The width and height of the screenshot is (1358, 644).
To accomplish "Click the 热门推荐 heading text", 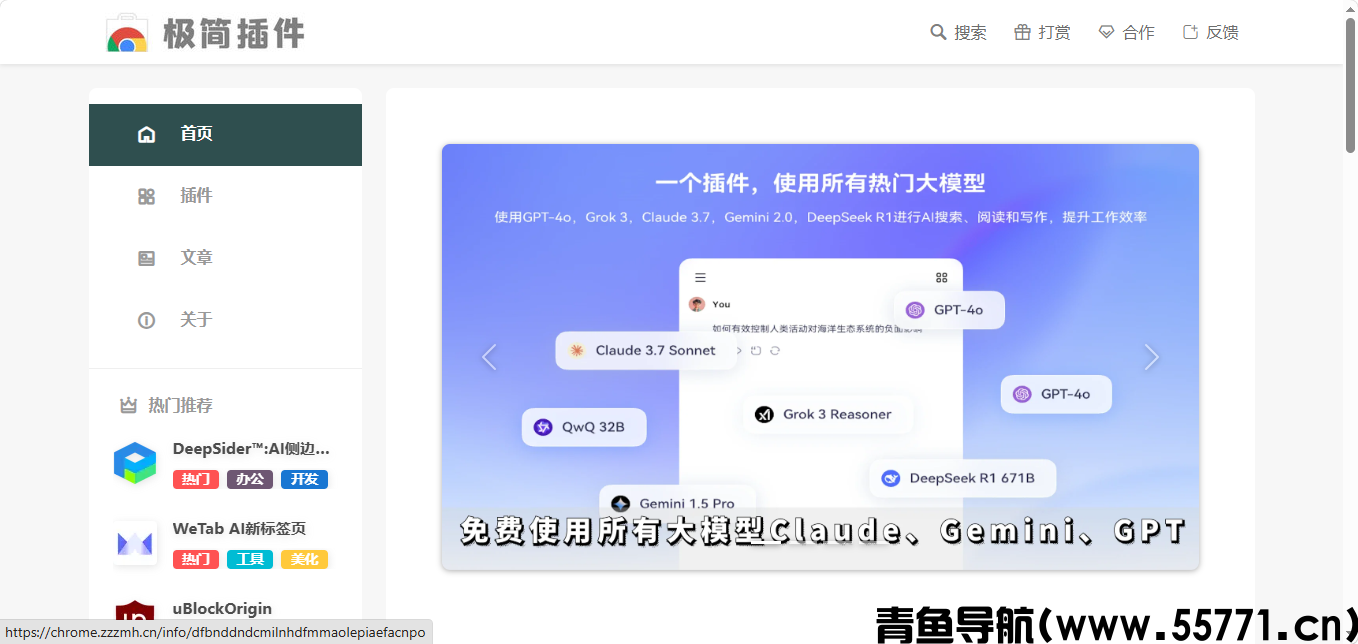I will [180, 405].
